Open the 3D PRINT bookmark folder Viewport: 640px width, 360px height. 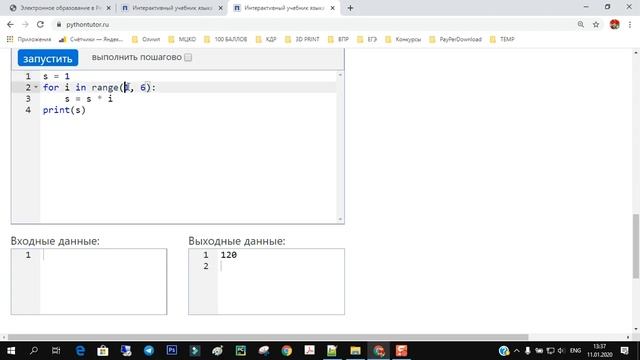tap(302, 39)
